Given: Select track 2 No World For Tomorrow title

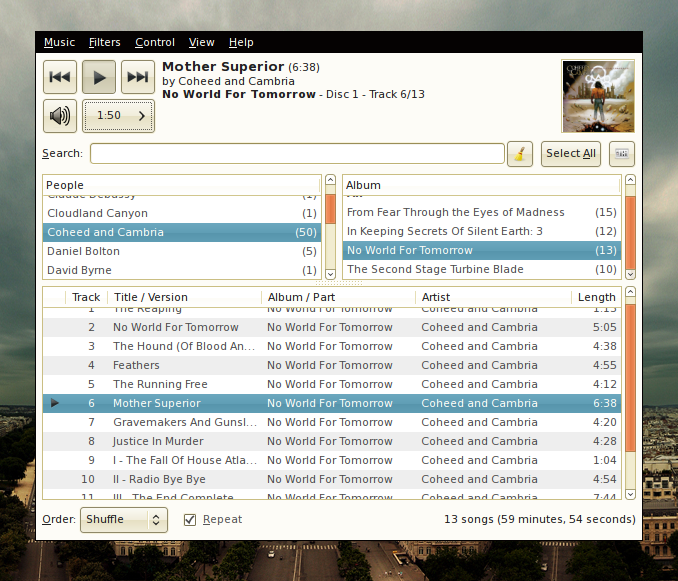Looking at the screenshot, I should (176, 327).
